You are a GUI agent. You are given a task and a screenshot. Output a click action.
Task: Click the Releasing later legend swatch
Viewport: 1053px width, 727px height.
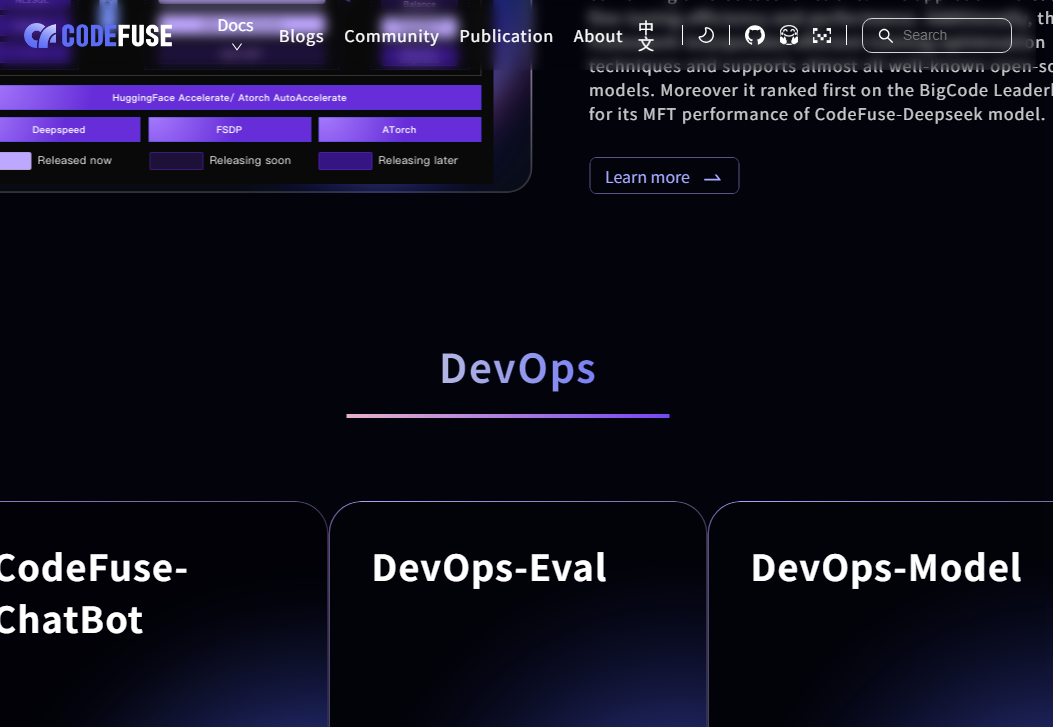pyautogui.click(x=345, y=160)
